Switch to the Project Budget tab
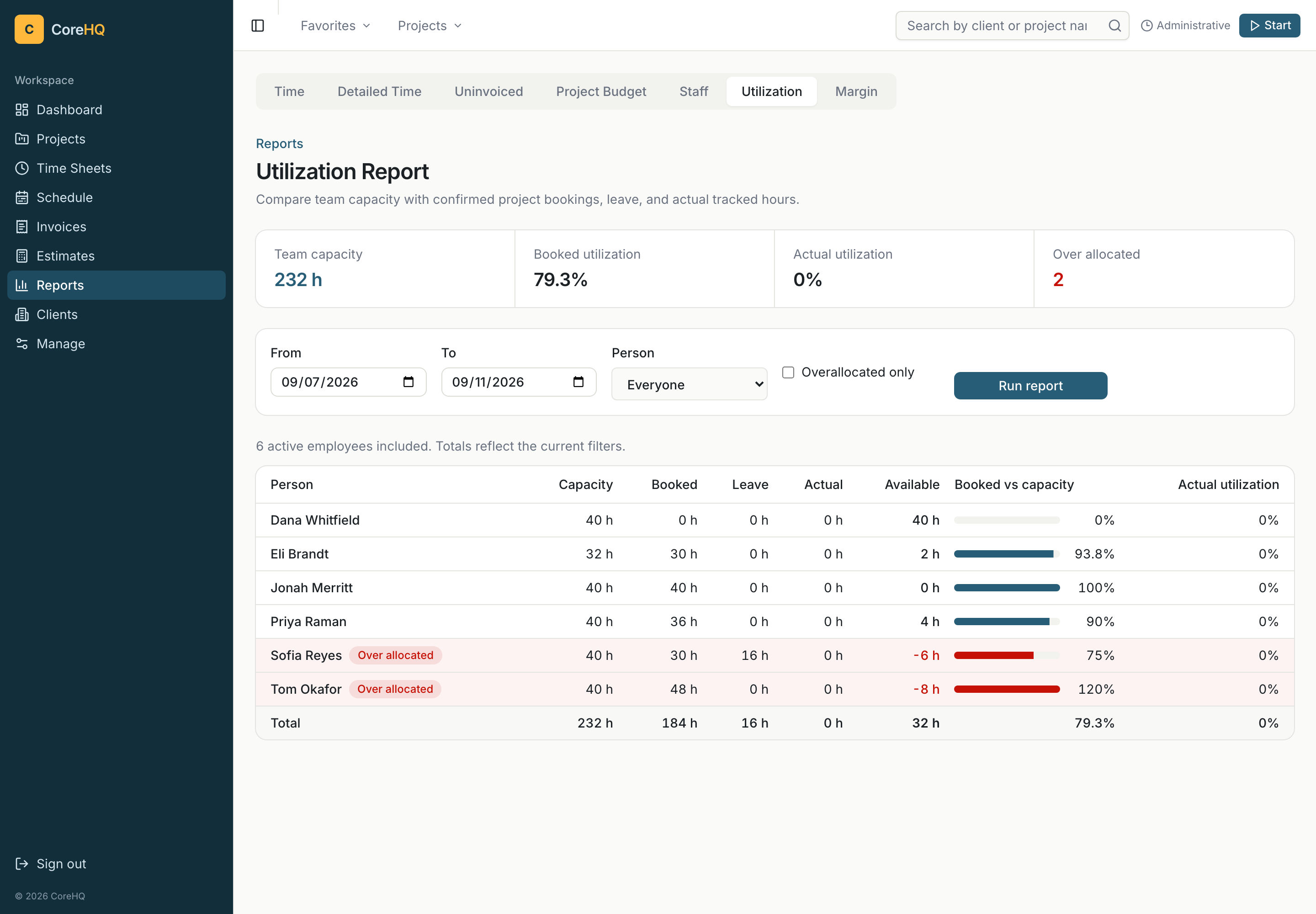 point(601,92)
